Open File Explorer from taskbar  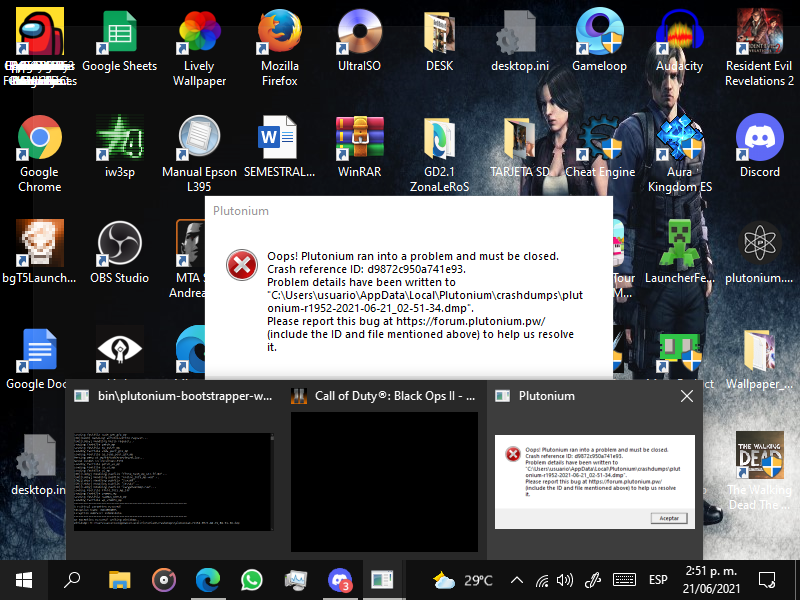click(119, 580)
